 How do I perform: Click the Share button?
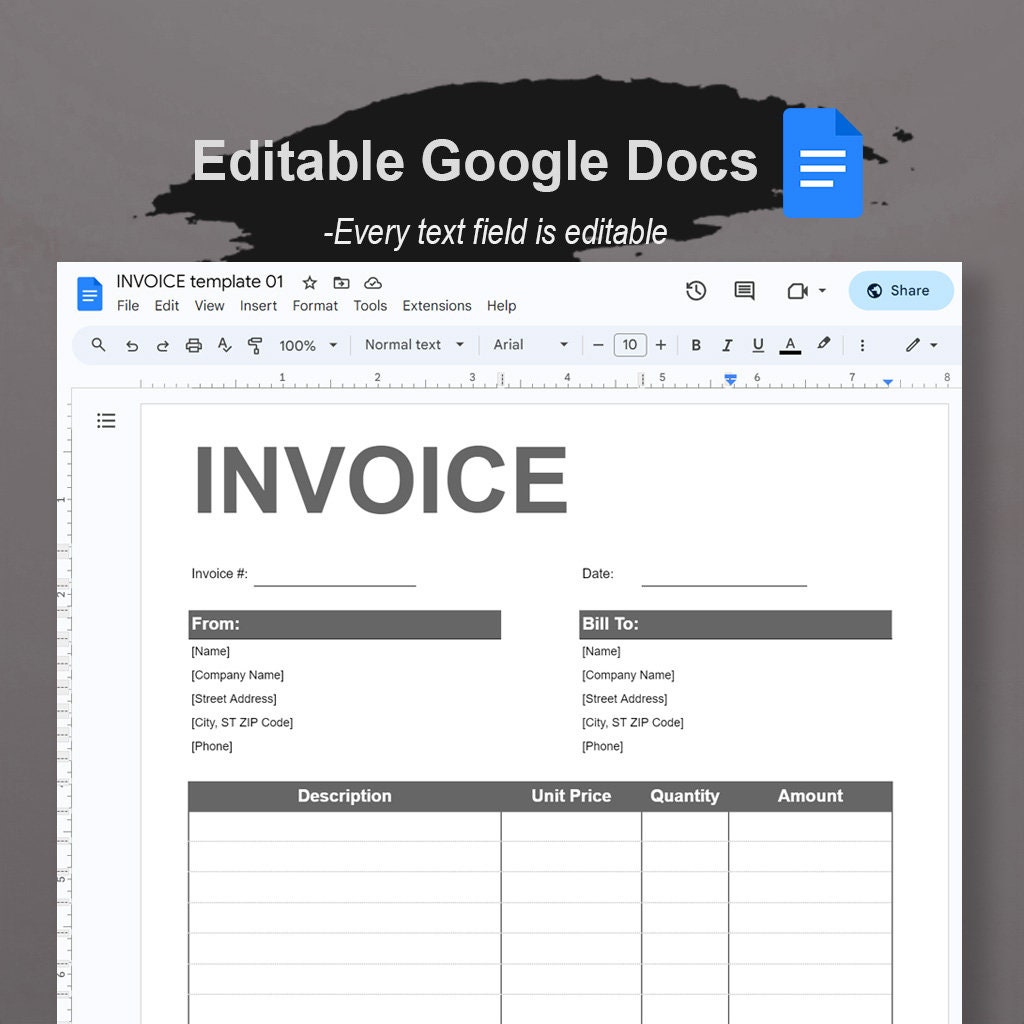901,291
